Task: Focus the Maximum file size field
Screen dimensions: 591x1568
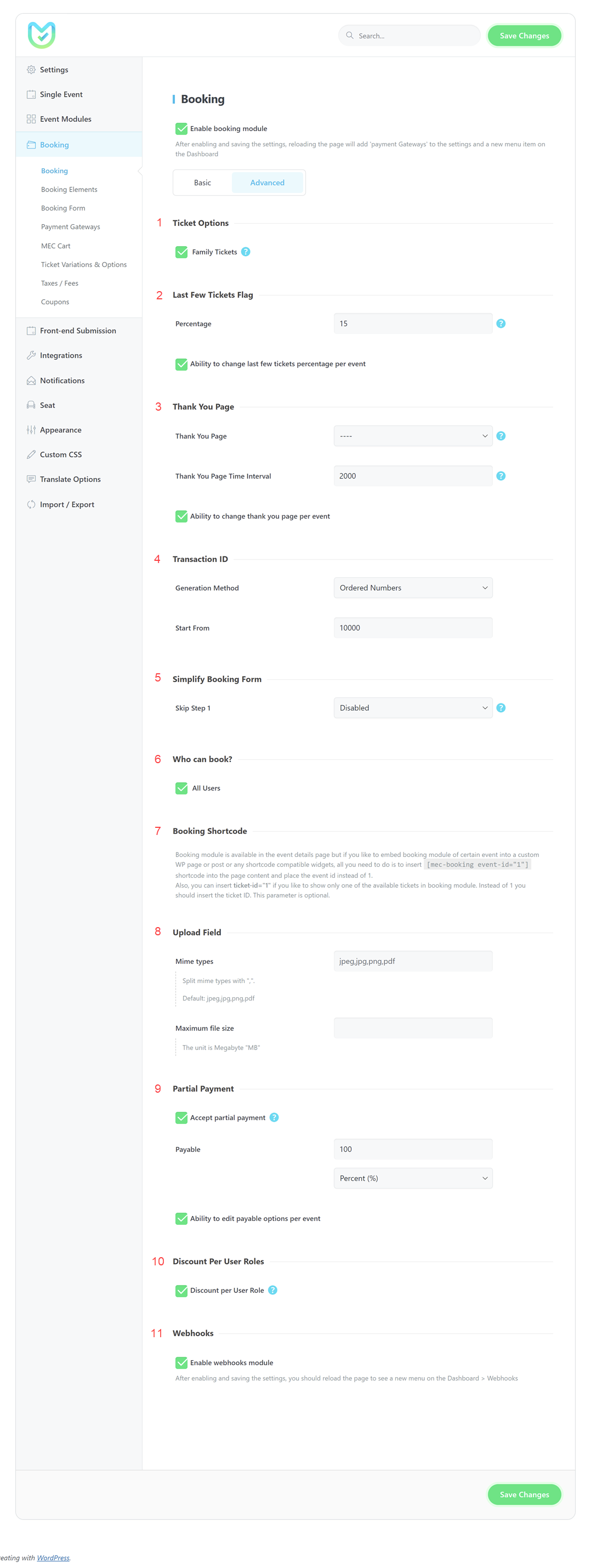Action: tap(413, 1028)
